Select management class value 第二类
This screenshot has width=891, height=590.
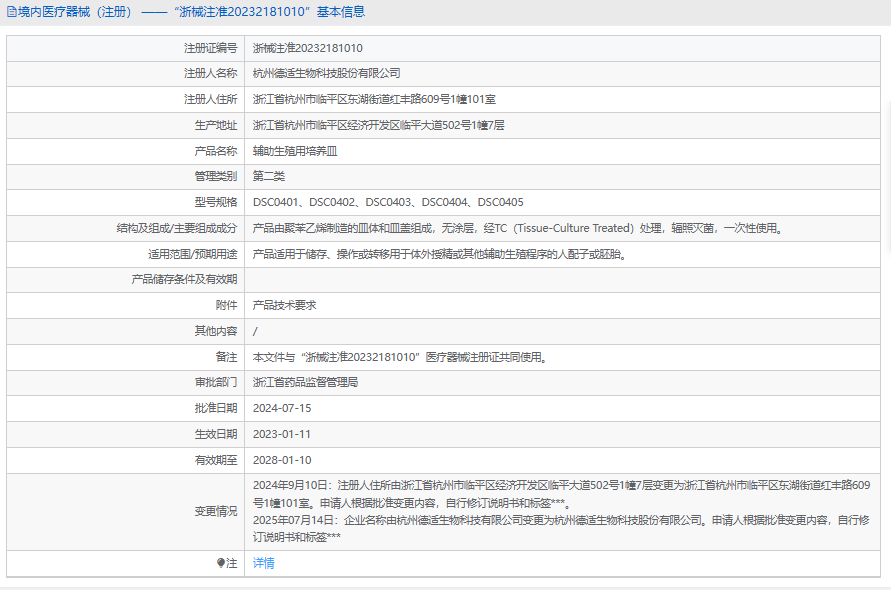pyautogui.click(x=268, y=176)
